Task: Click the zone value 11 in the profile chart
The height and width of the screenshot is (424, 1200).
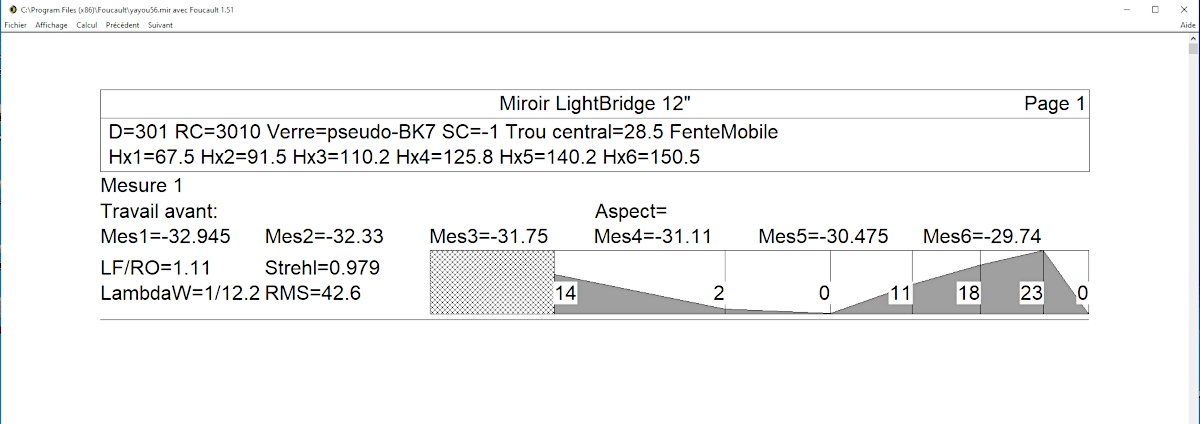Action: pos(899,293)
